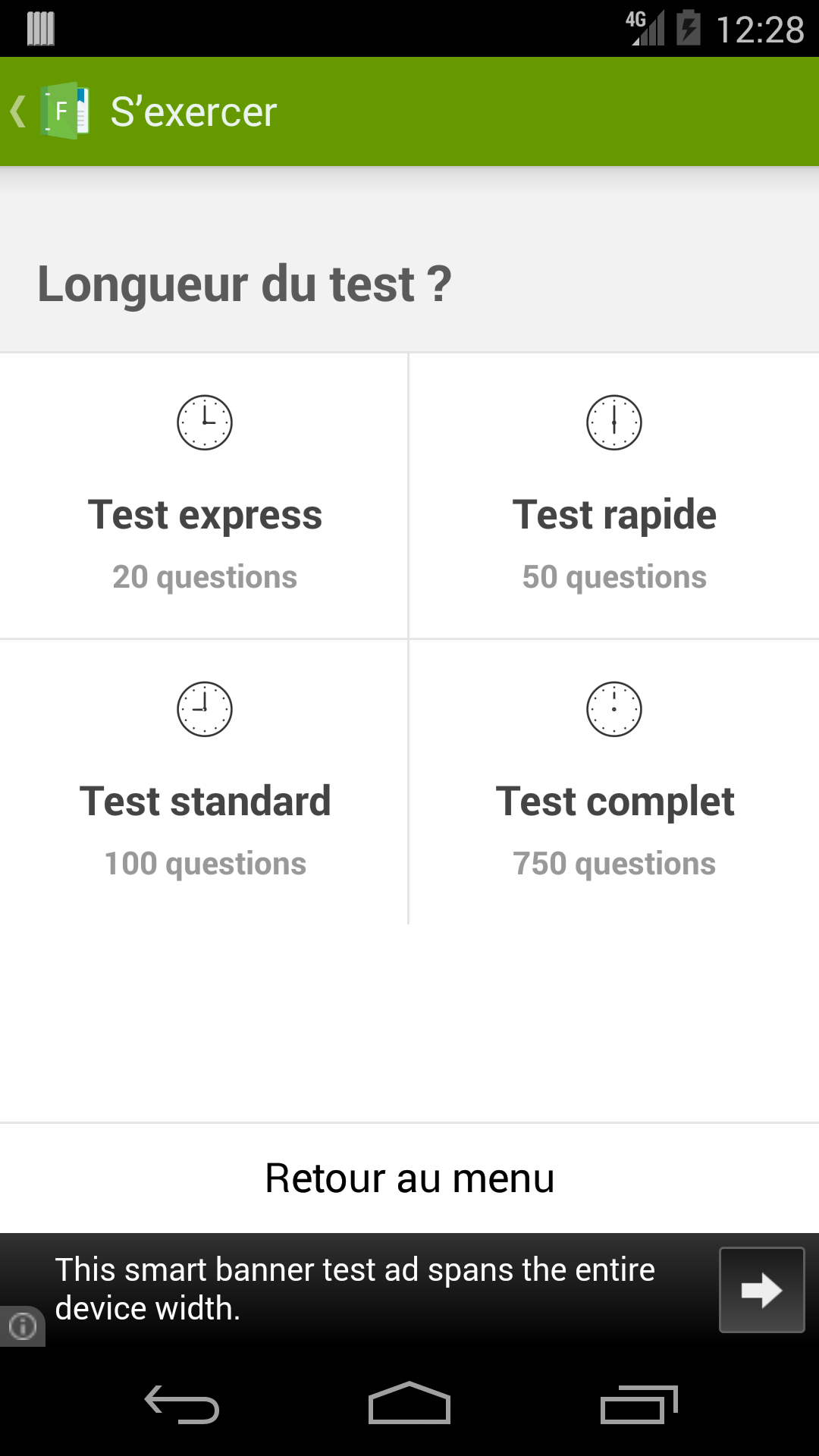The width and height of the screenshot is (819, 1456).
Task: Go back using the header chevron
Action: click(x=18, y=111)
